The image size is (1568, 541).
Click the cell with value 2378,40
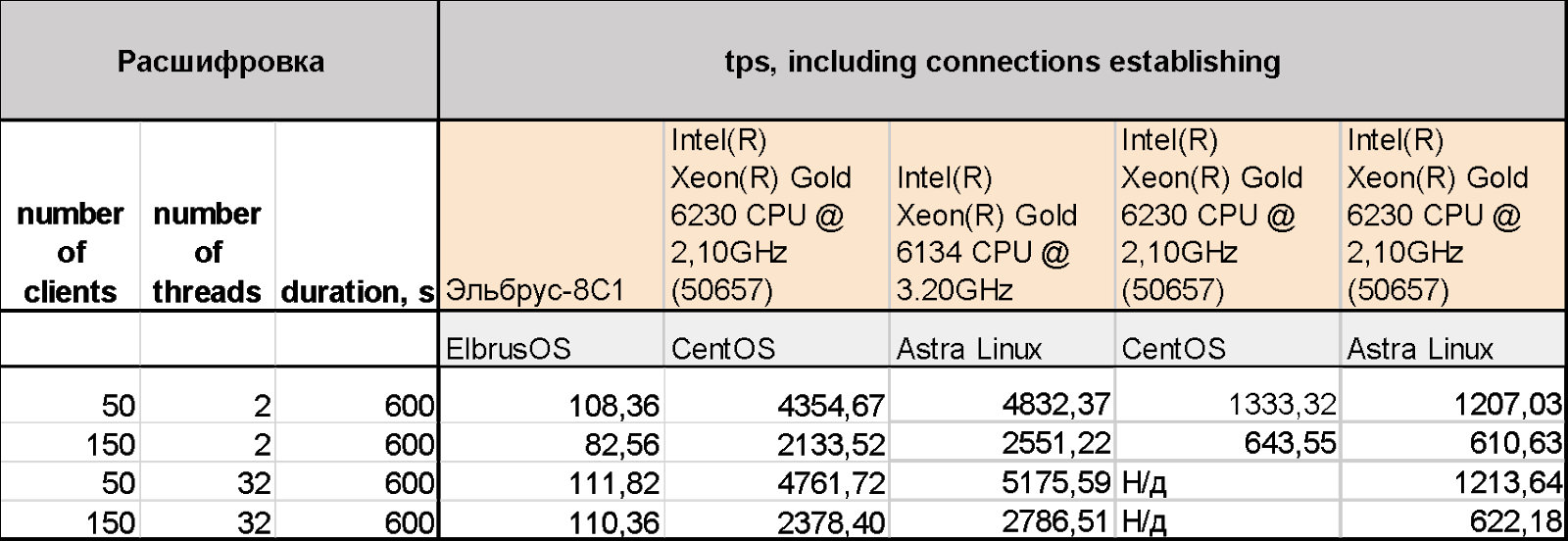pyautogui.click(x=777, y=521)
